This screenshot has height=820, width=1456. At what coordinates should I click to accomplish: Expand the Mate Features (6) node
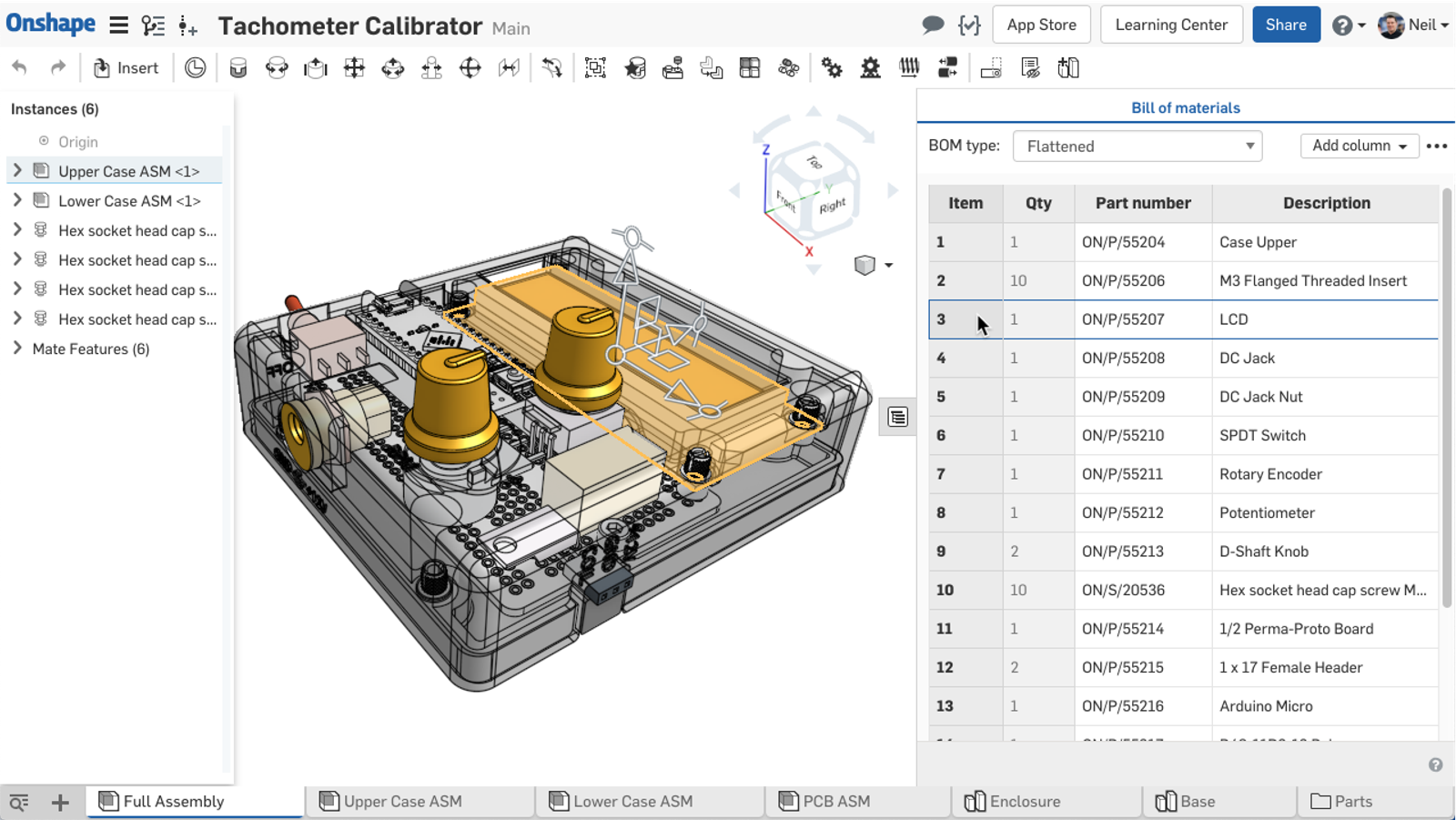tap(17, 349)
